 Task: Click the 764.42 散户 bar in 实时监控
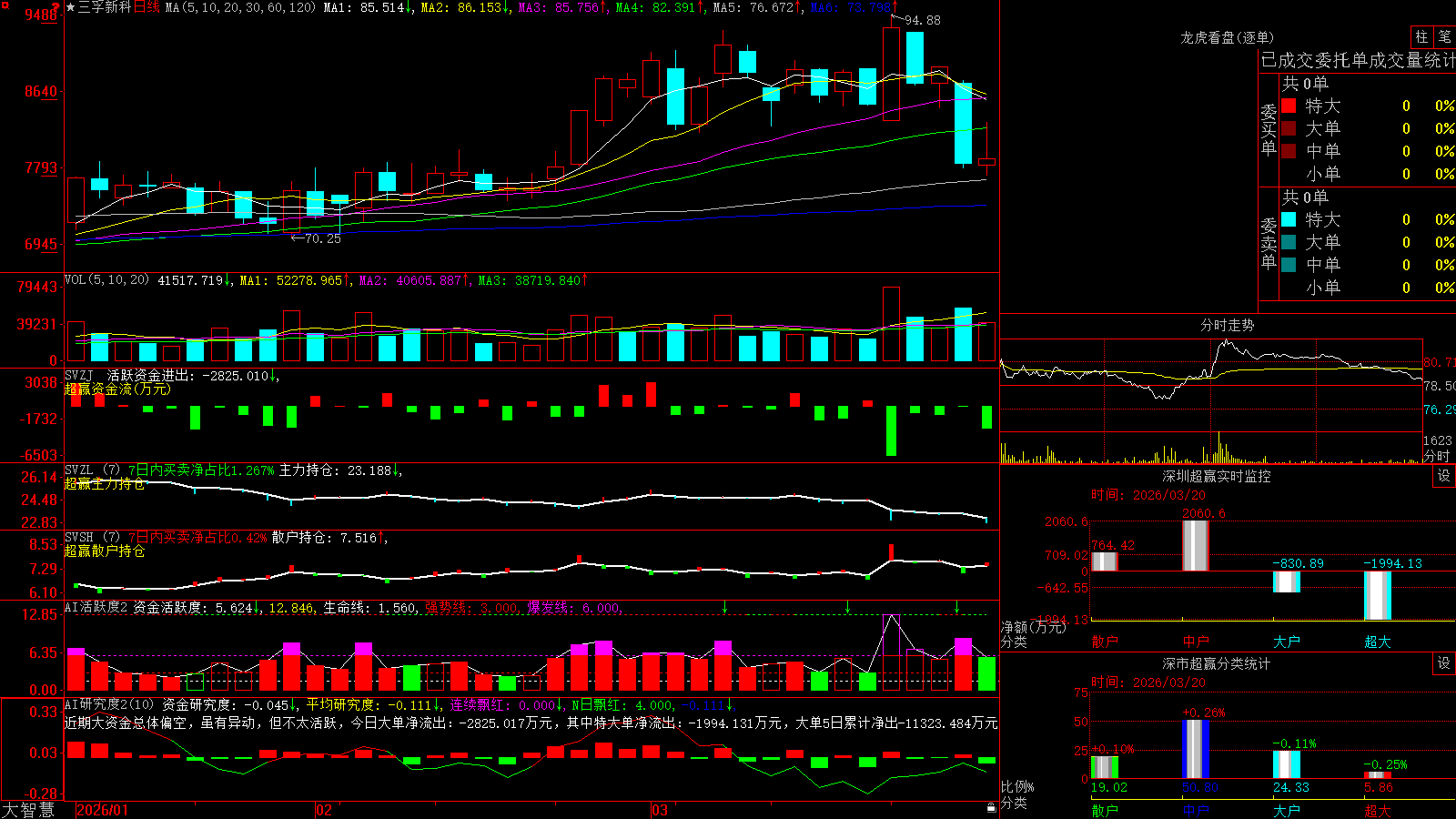click(x=1105, y=561)
